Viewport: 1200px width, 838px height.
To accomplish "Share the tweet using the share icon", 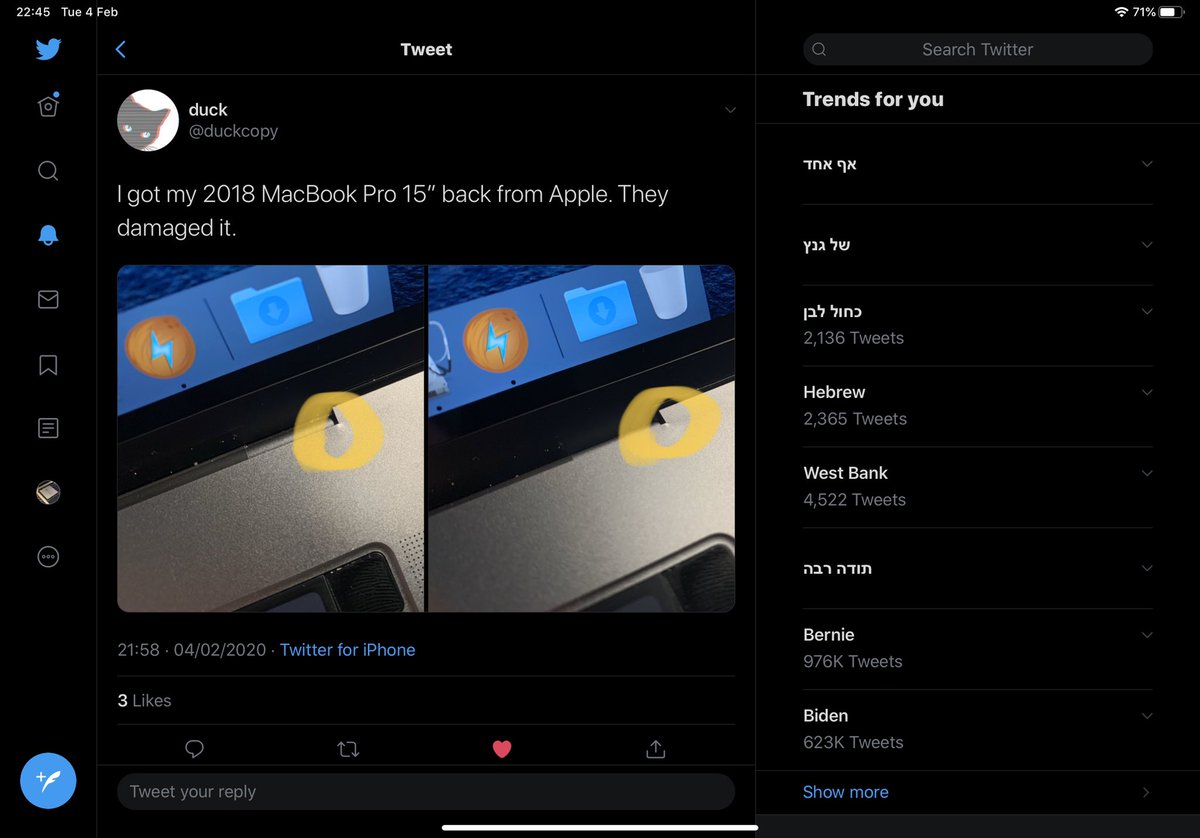I will click(x=656, y=748).
